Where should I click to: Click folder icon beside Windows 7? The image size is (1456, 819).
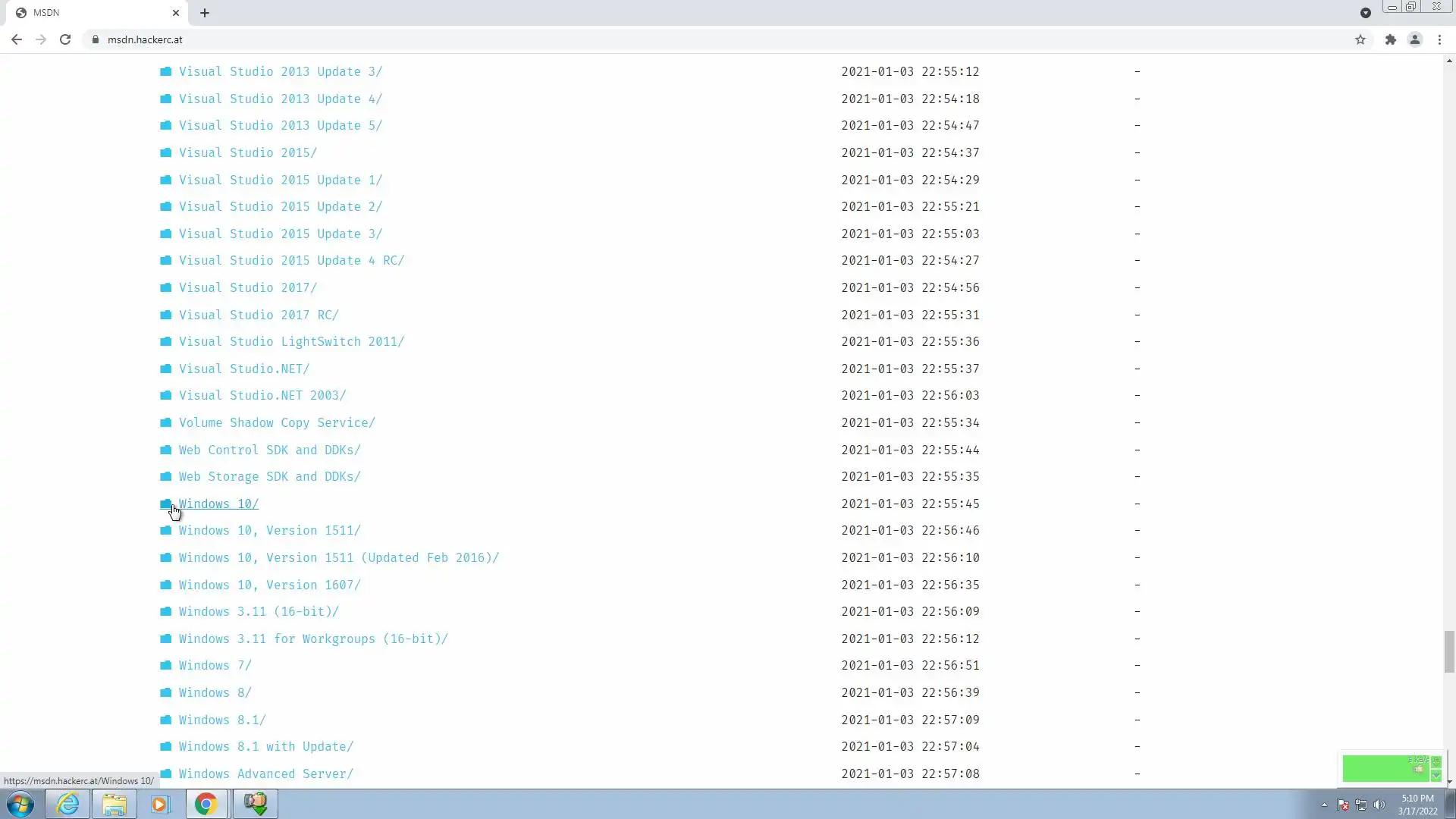tap(165, 665)
